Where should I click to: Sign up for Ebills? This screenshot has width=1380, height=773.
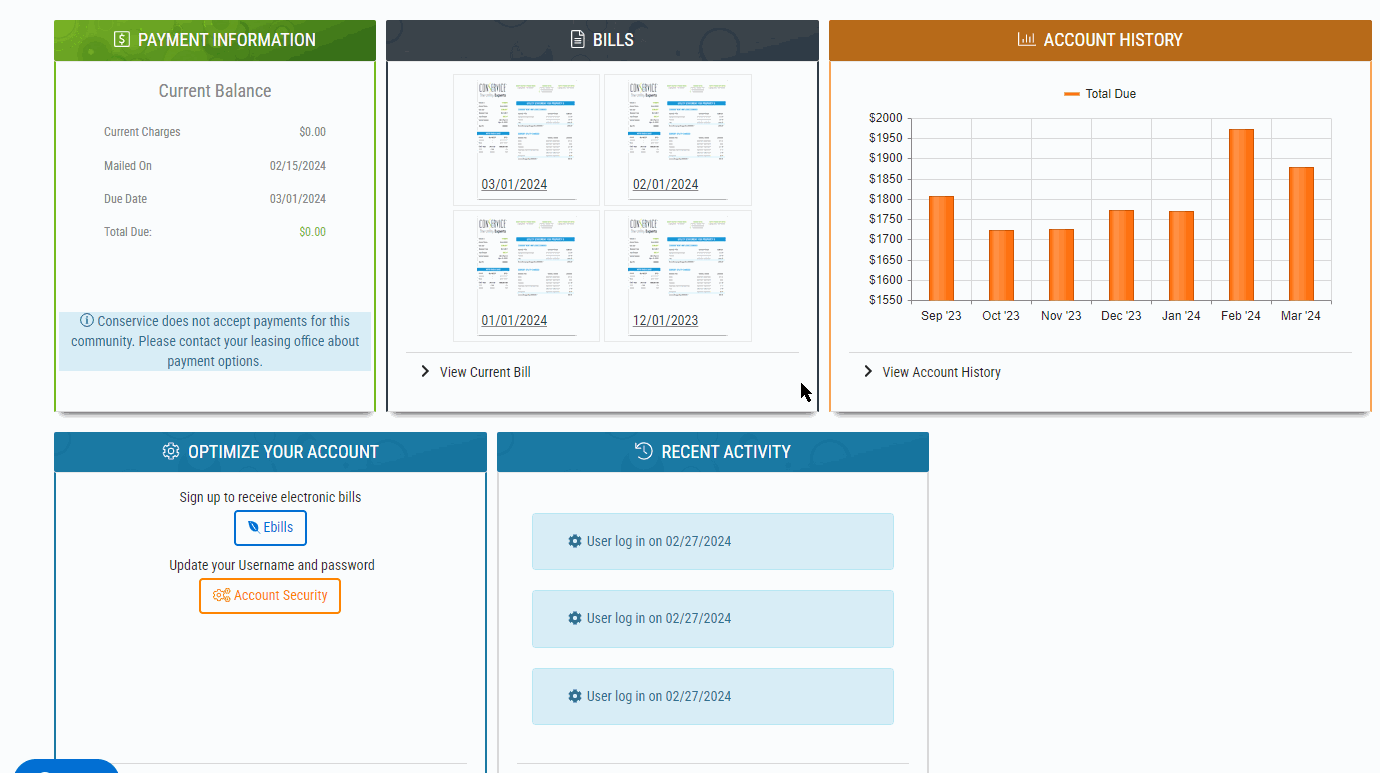pyautogui.click(x=270, y=528)
